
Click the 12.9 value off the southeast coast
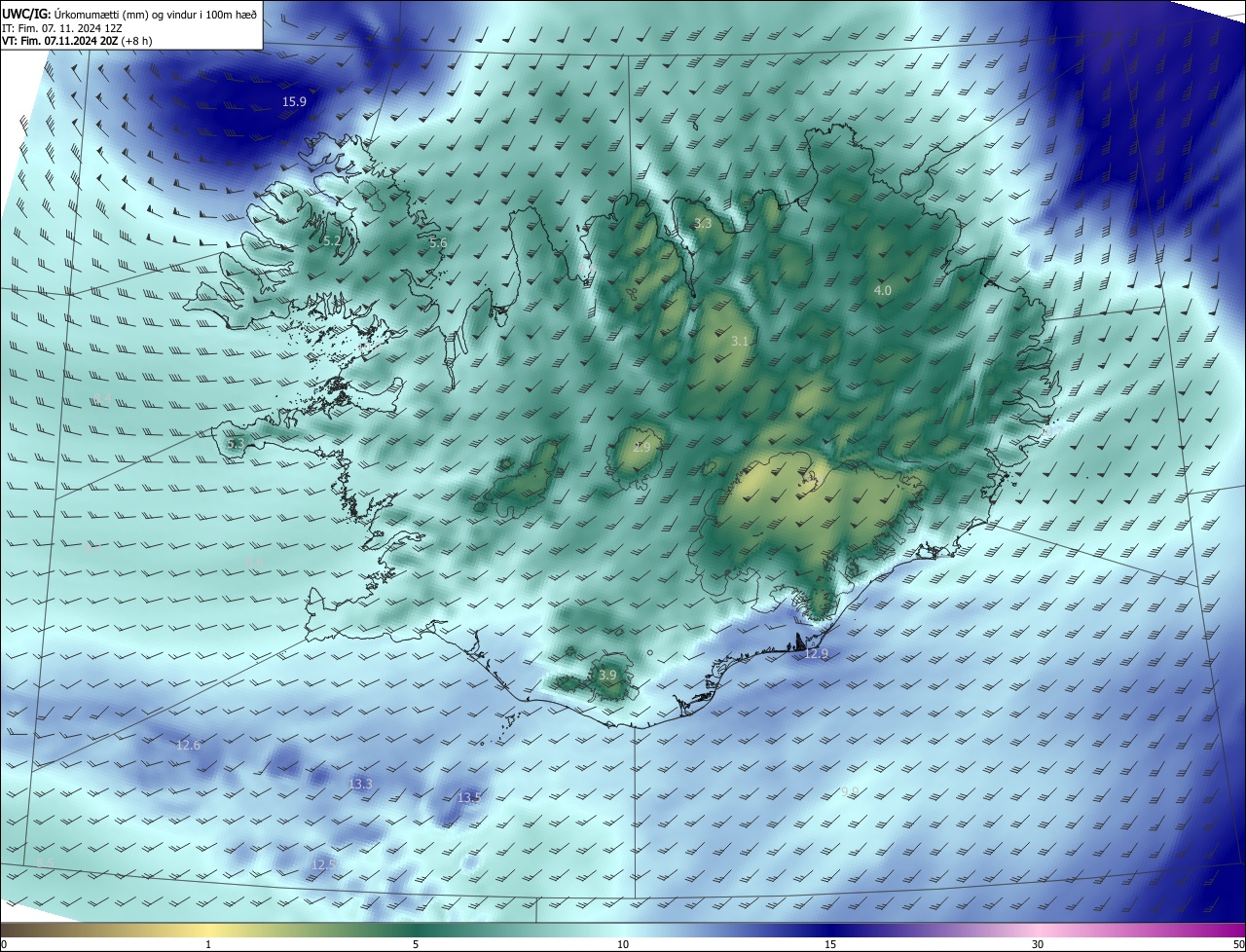coord(816,653)
